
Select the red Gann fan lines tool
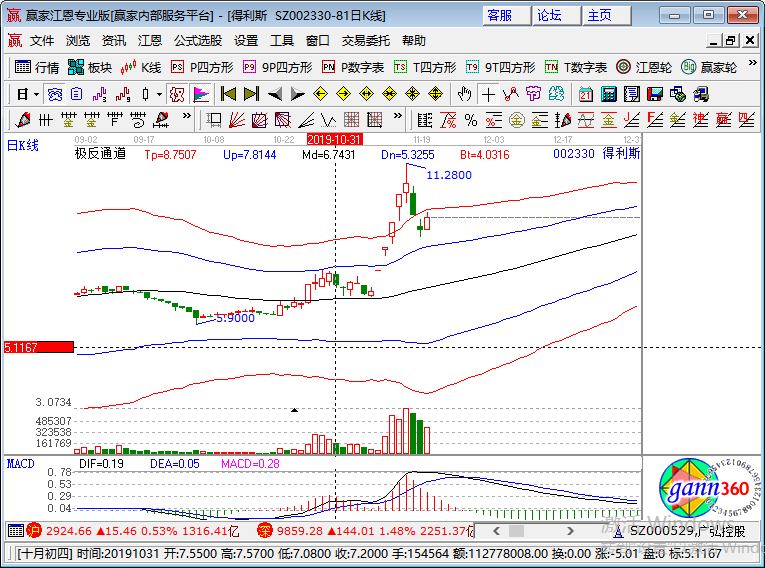[237, 120]
